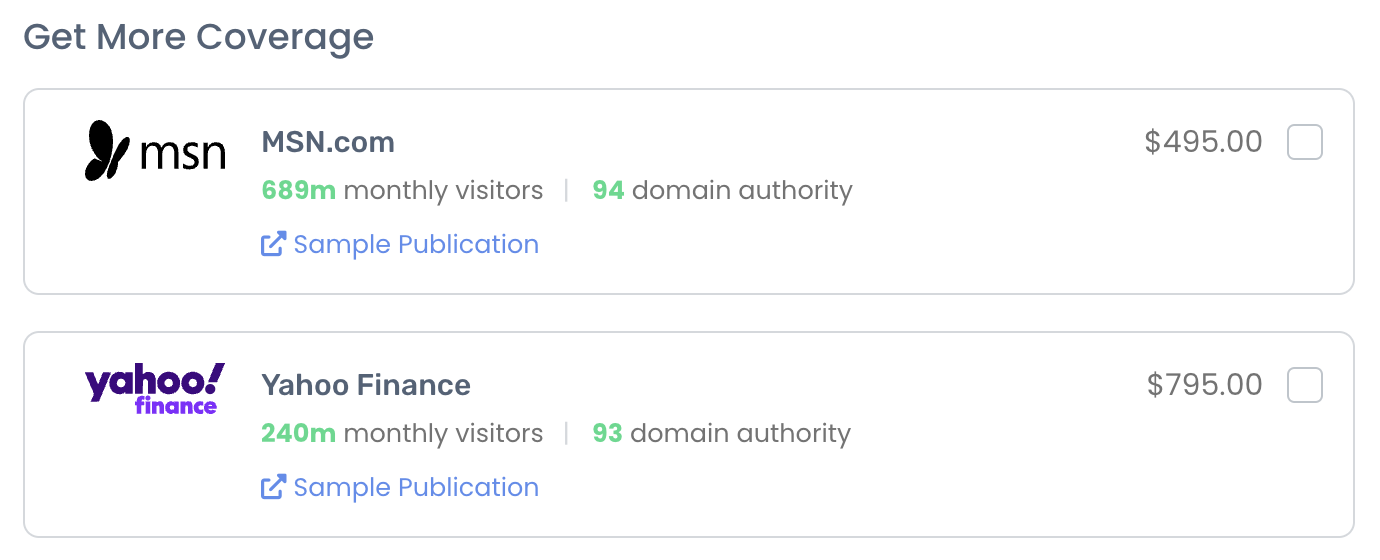Click the 93 domain authority text
The width and height of the screenshot is (1380, 560).
coord(721,433)
